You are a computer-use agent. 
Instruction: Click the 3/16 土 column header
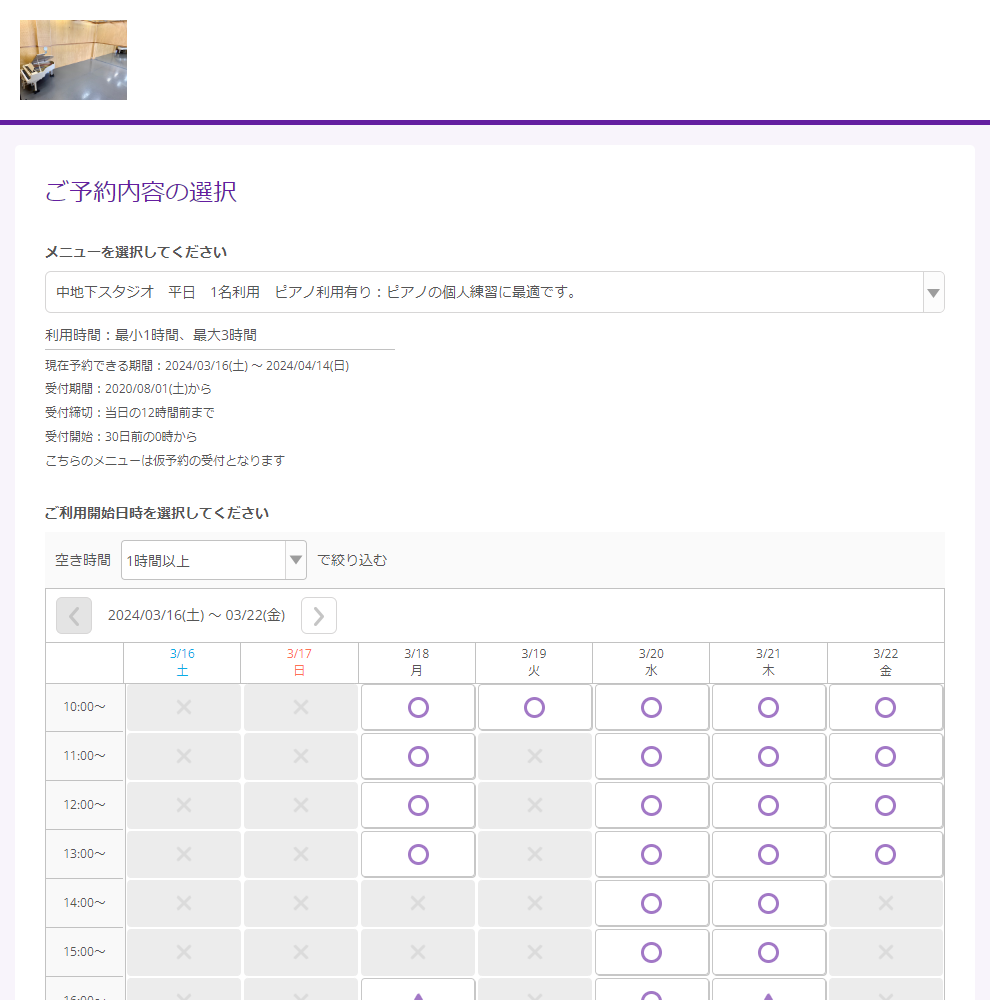click(x=182, y=662)
